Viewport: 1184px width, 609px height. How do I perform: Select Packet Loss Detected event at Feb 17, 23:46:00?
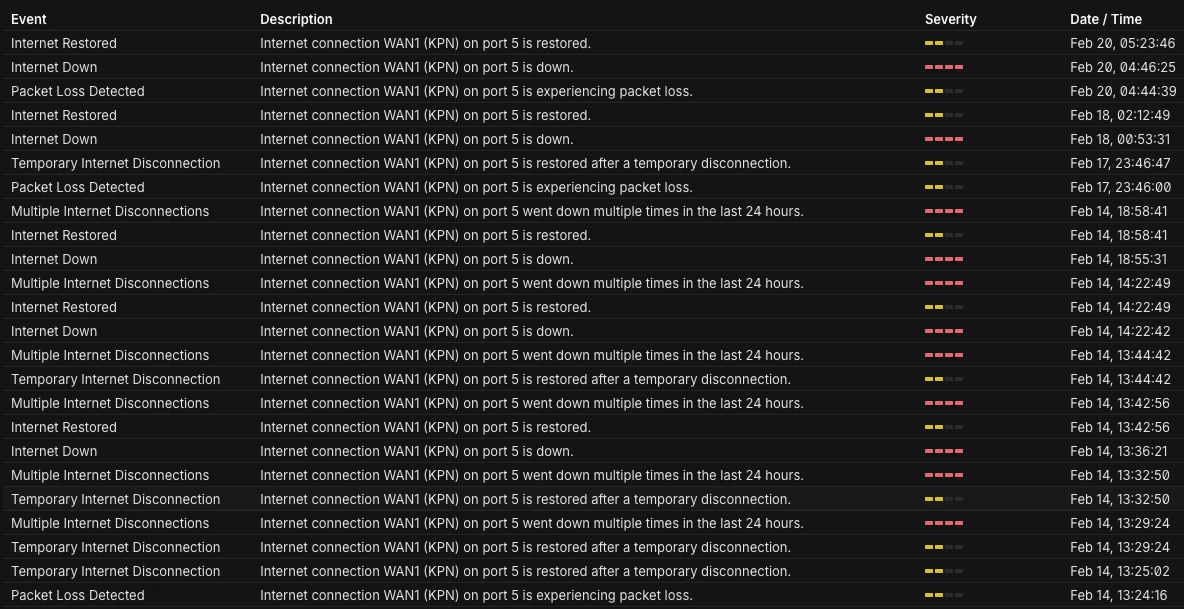78,187
